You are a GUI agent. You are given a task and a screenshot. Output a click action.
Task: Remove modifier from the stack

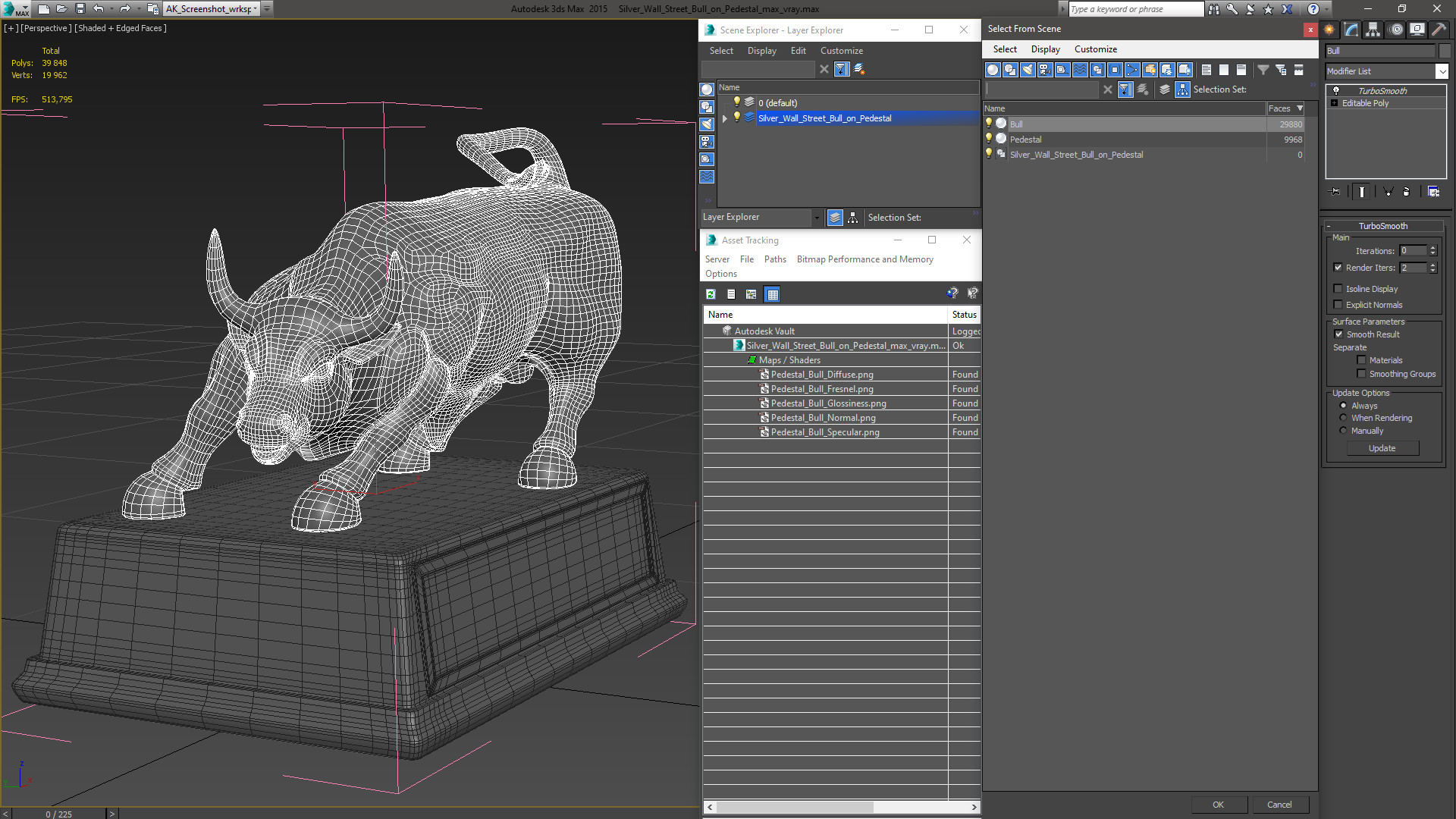pyautogui.click(x=1406, y=192)
